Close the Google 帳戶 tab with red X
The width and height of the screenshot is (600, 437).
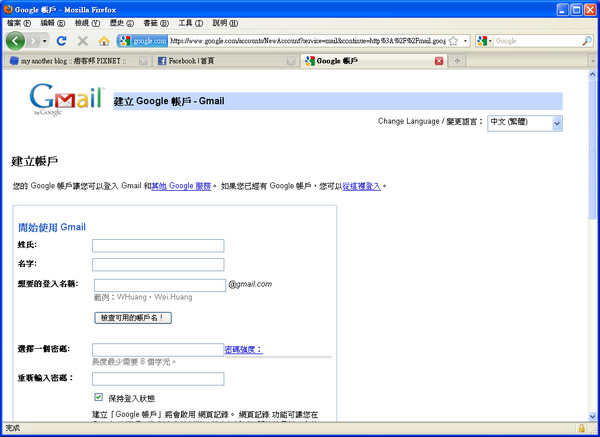[x=439, y=61]
